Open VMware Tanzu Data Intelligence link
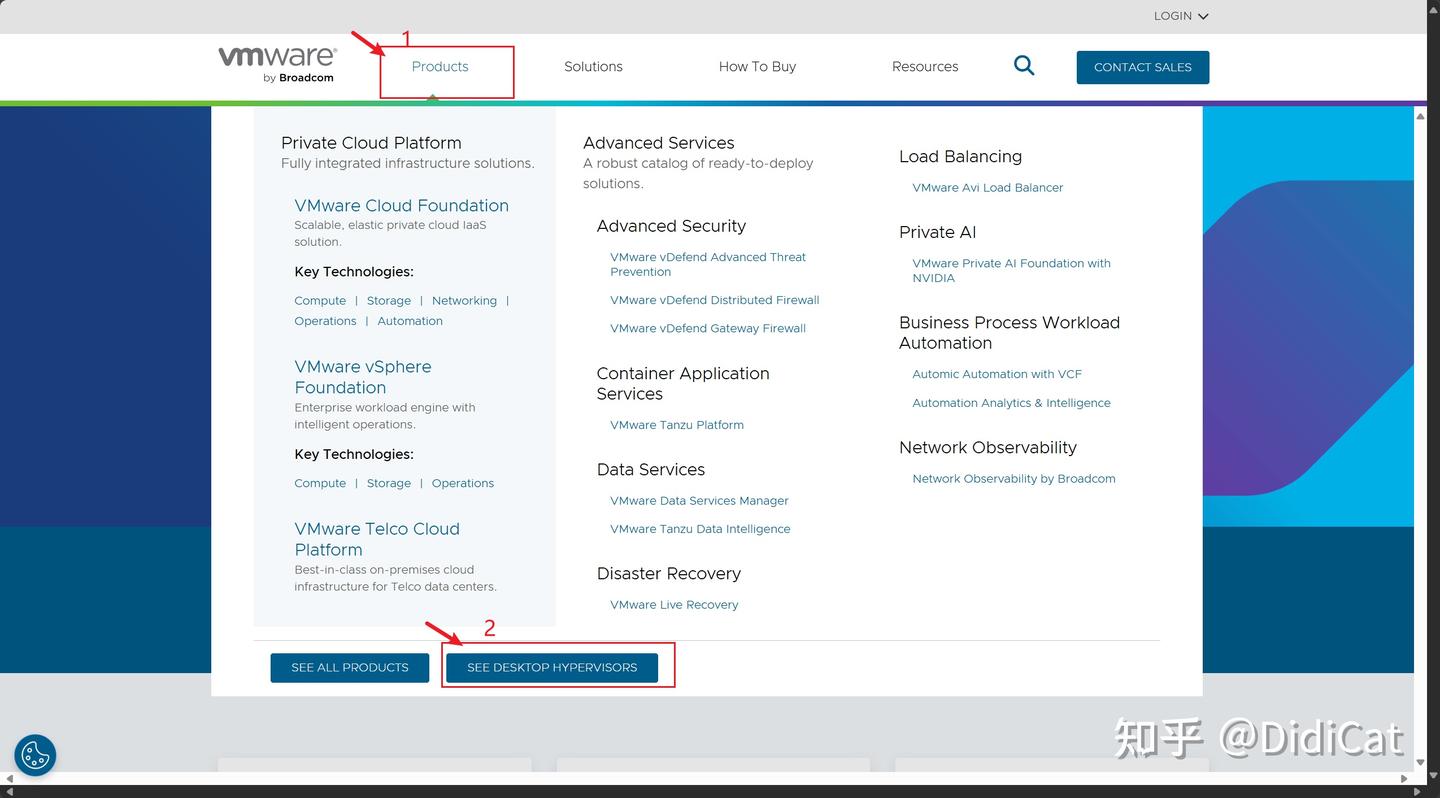1440x798 pixels. coord(700,529)
